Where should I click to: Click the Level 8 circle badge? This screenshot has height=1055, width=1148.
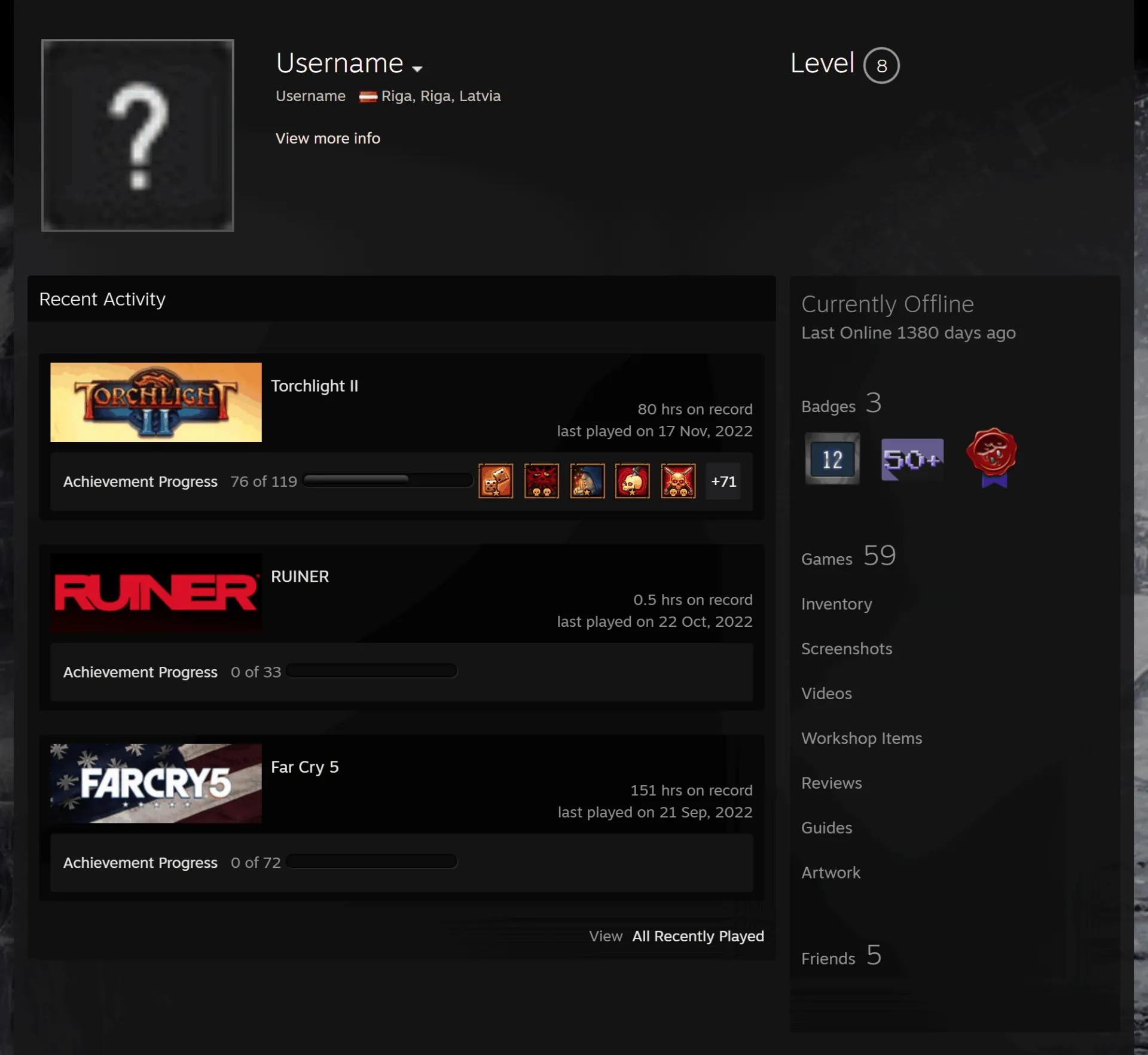tap(881, 65)
